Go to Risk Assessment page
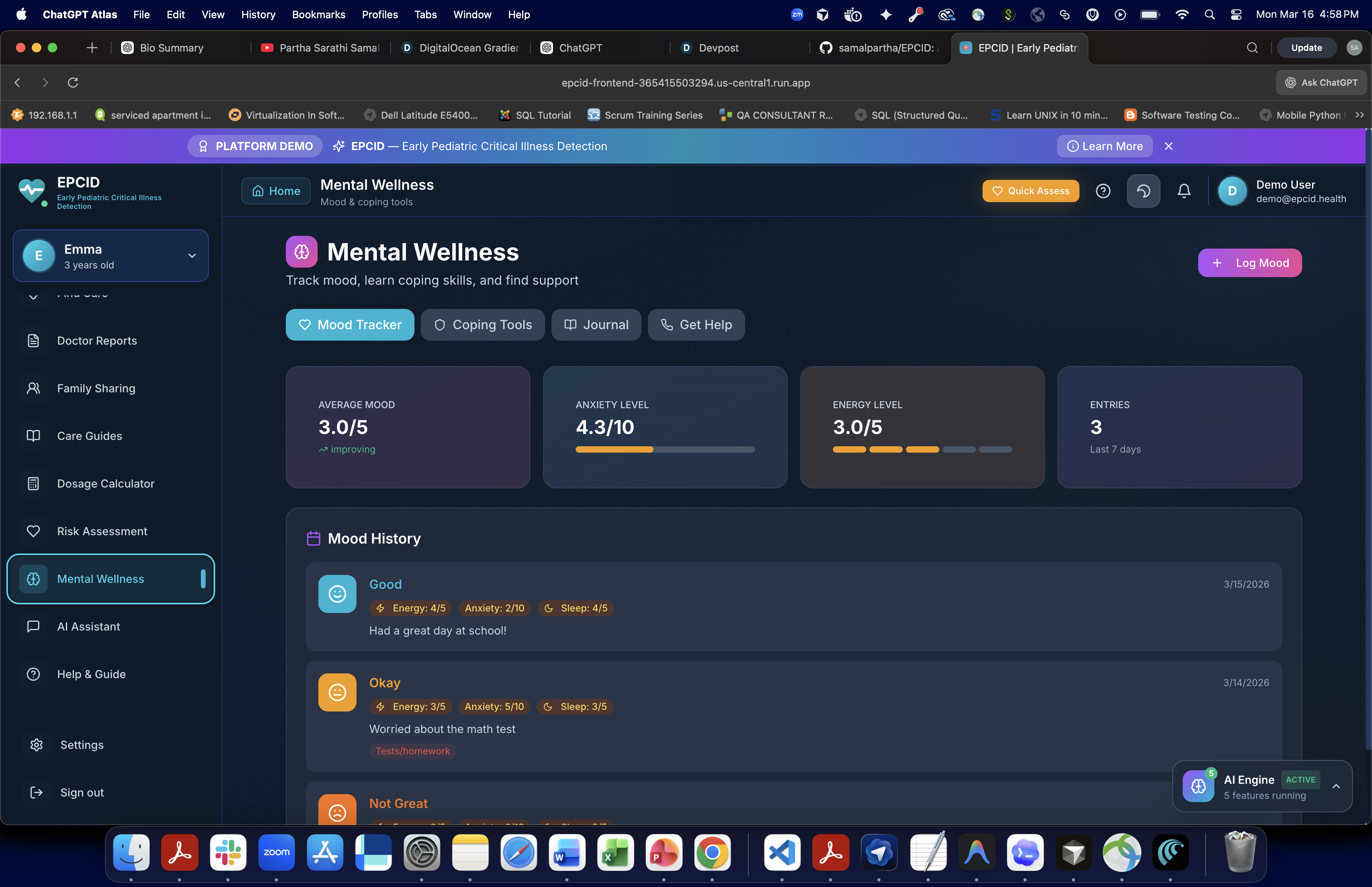The image size is (1372, 887). pyautogui.click(x=102, y=531)
